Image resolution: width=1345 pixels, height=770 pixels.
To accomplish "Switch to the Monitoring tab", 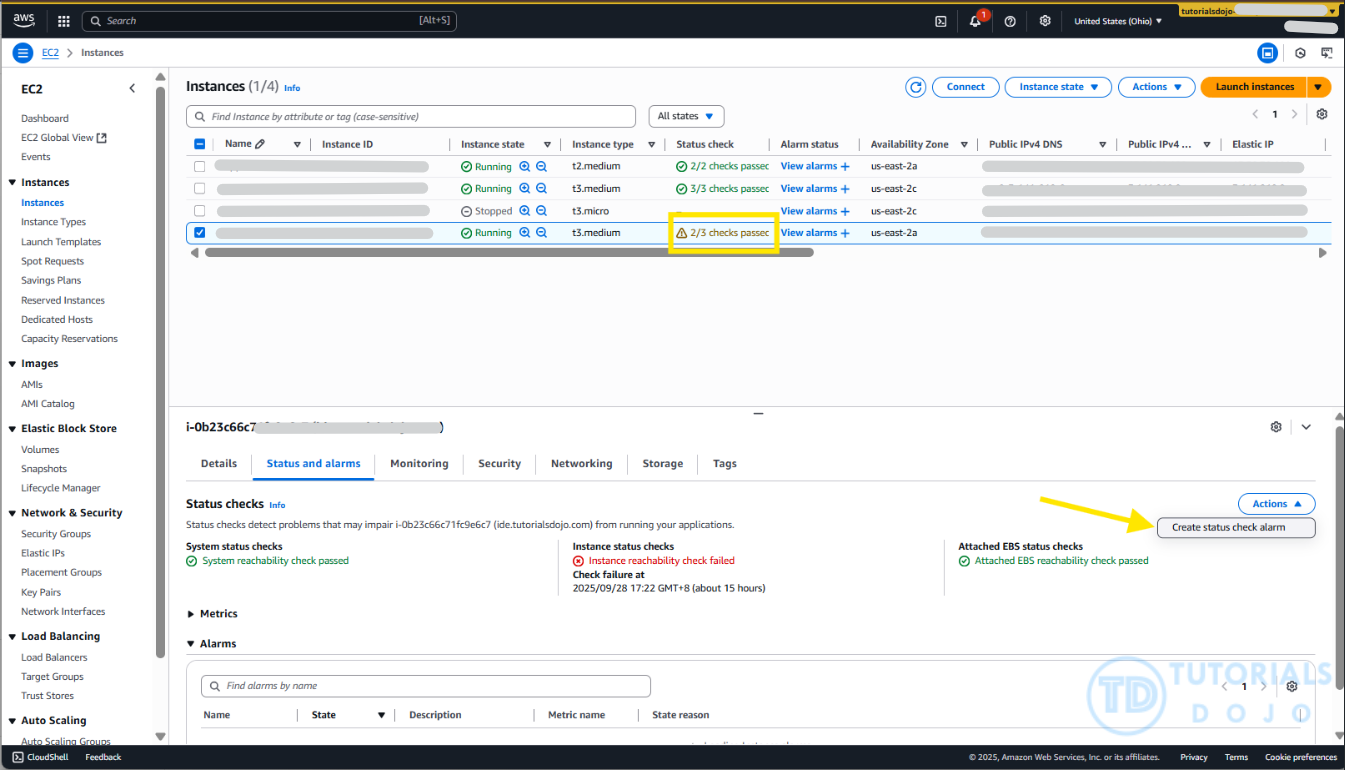I will (419, 464).
